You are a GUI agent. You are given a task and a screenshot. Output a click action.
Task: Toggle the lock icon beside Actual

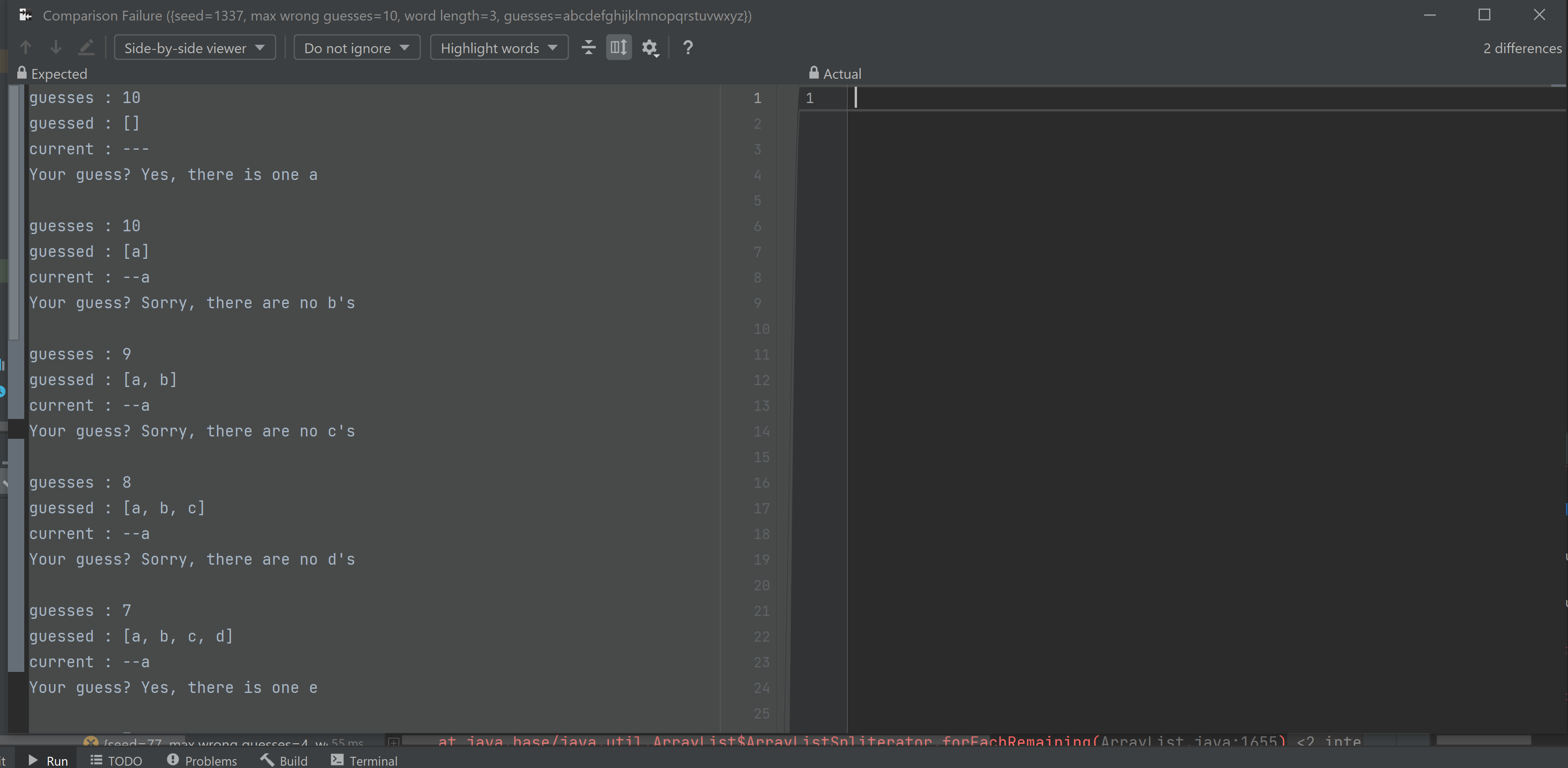coord(814,73)
